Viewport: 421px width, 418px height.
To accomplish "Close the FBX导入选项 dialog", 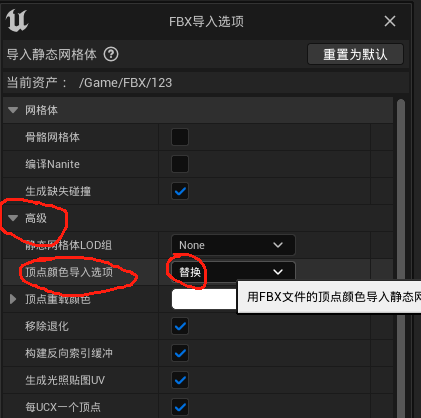I will tap(390, 21).
